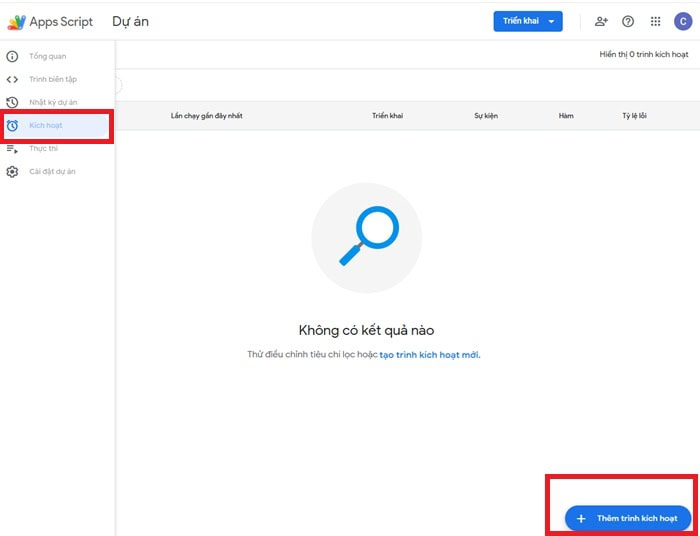Click the Cài đặt dự án gear icon
The height and width of the screenshot is (536, 700).
point(12,171)
